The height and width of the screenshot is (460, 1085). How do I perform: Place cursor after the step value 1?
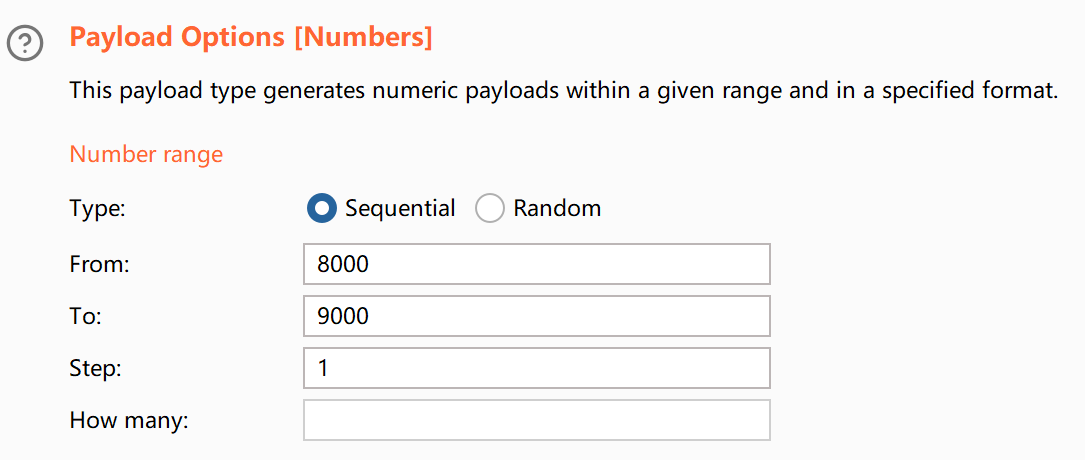(330, 368)
